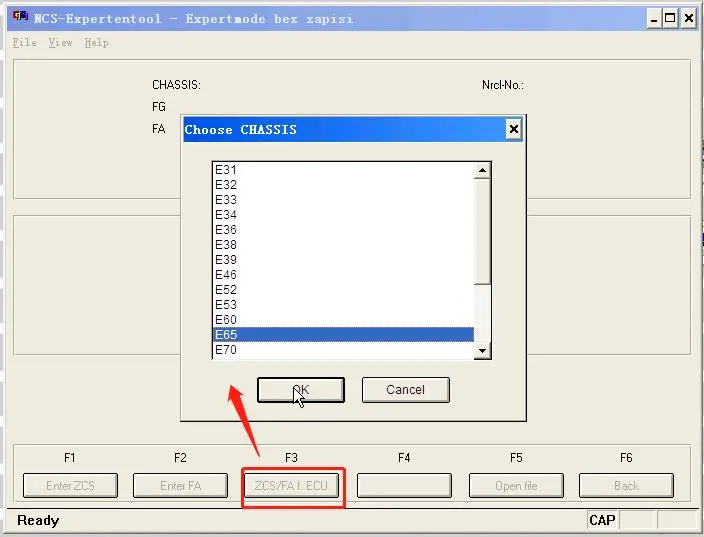Click the Ready status bar text
This screenshot has width=704, height=537.
(x=38, y=520)
